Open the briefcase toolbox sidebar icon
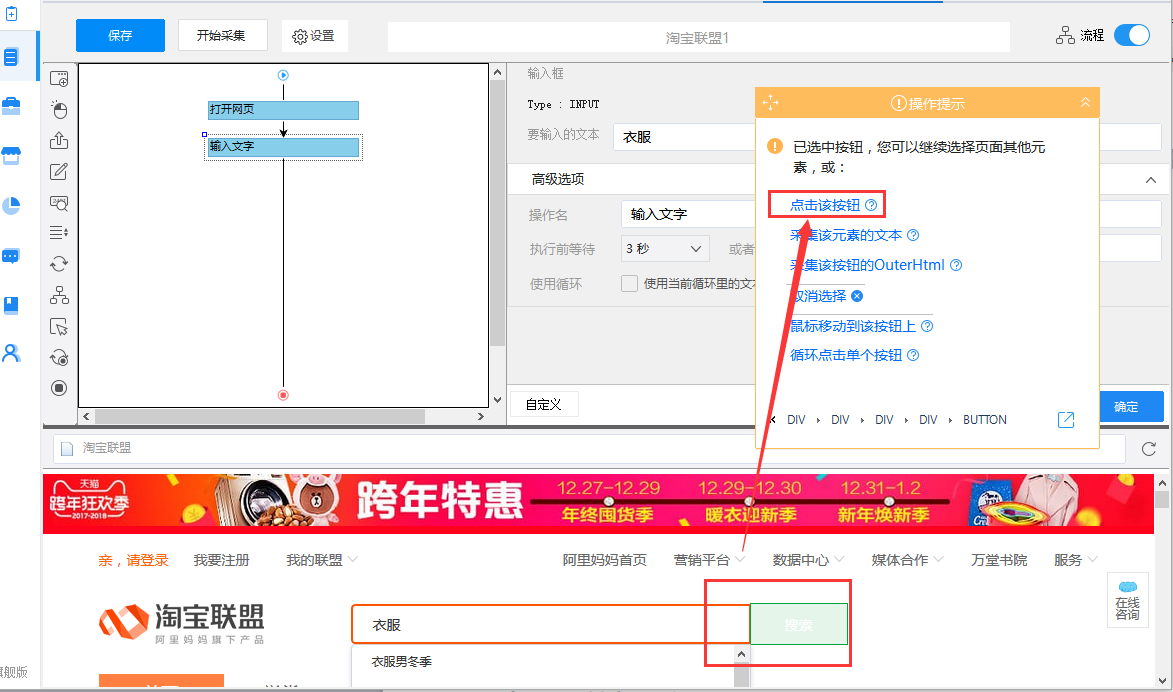The width and height of the screenshot is (1173, 692). 11,106
